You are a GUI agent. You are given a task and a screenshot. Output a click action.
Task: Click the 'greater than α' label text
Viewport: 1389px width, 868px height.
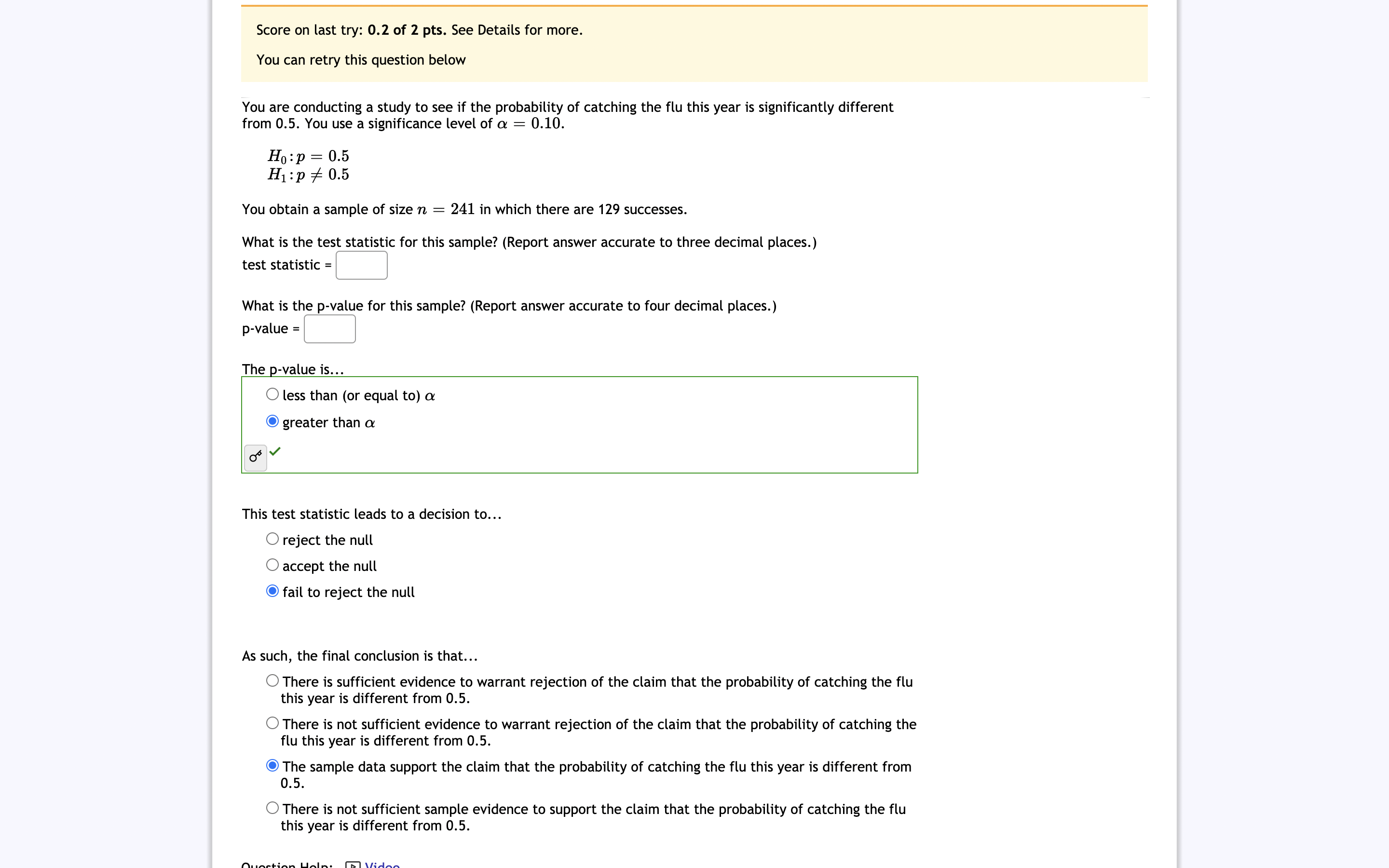click(329, 422)
